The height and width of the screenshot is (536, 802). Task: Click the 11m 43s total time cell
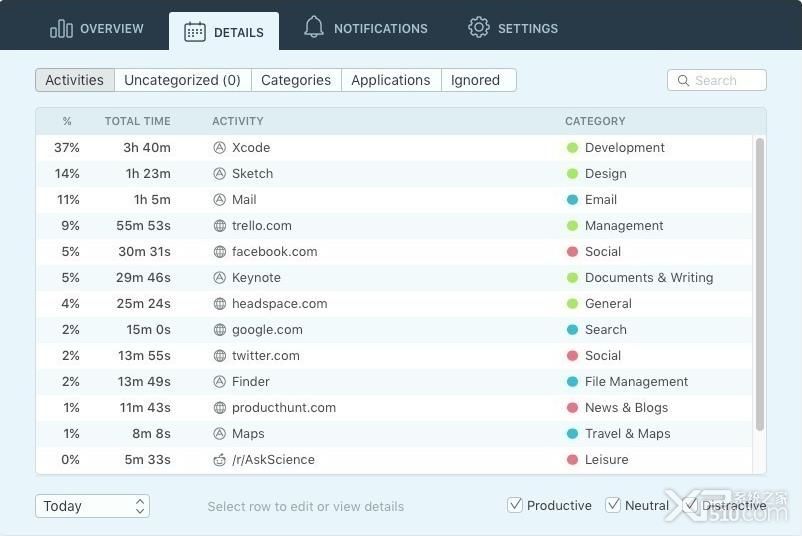pyautogui.click(x=145, y=408)
